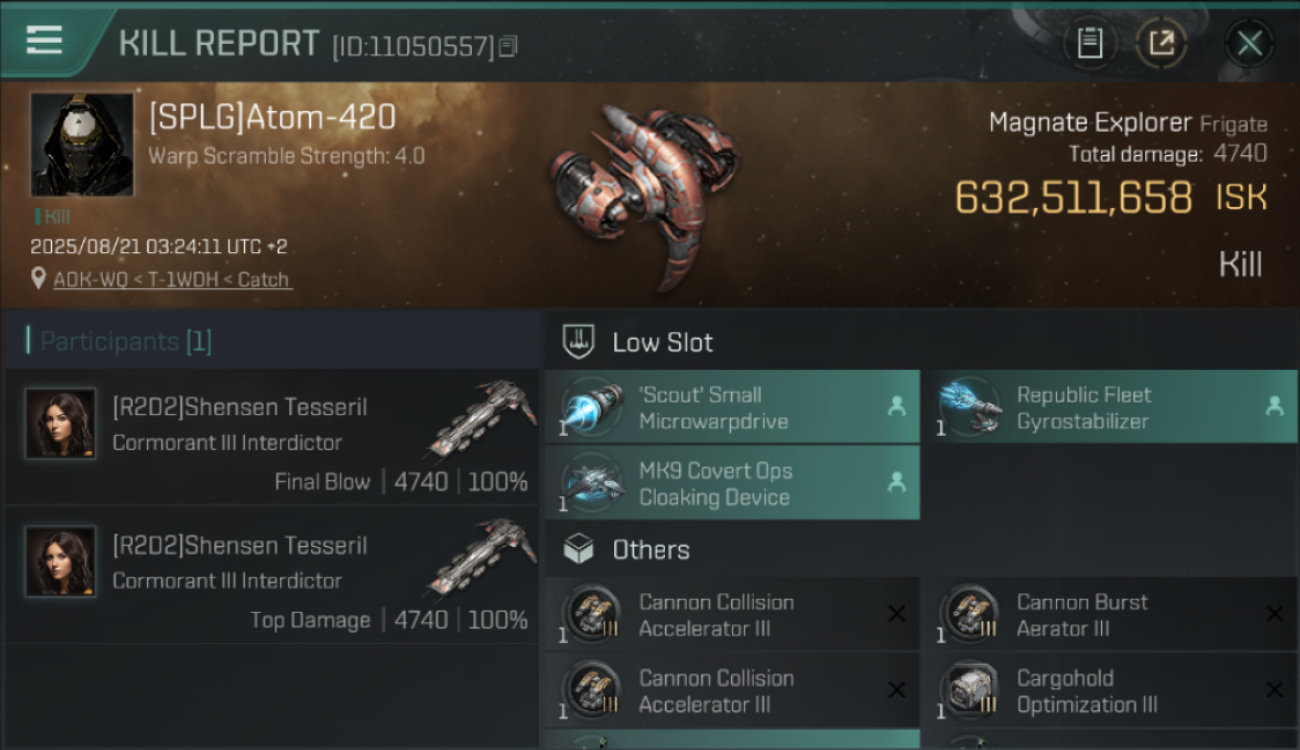Image resolution: width=1300 pixels, height=750 pixels.
Task: Click Cargohold Optimization III item
Action: point(1110,690)
